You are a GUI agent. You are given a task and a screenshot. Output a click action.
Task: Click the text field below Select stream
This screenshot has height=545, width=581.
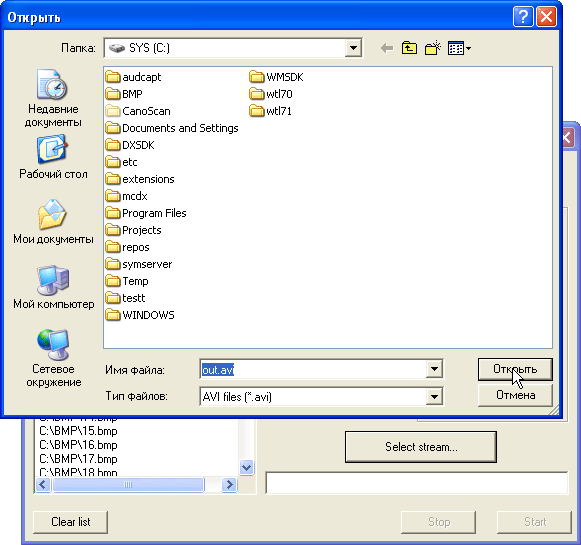pos(416,483)
